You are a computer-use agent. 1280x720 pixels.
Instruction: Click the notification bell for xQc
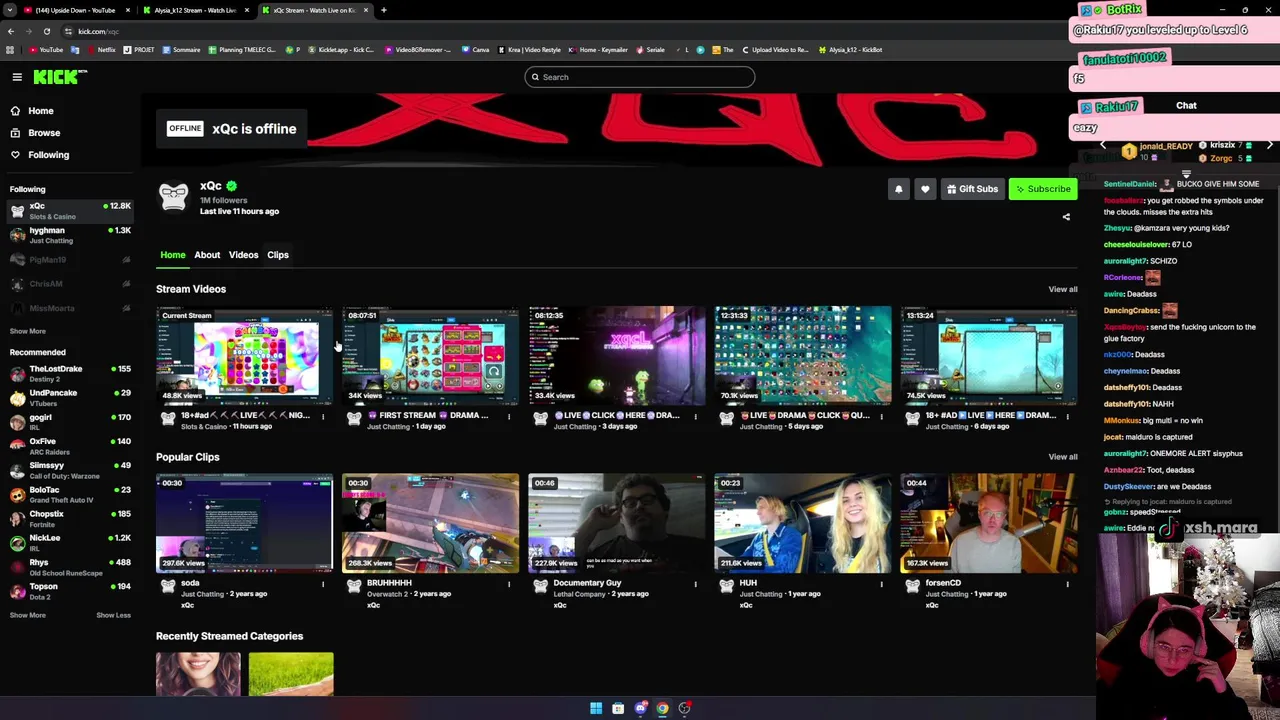point(898,189)
